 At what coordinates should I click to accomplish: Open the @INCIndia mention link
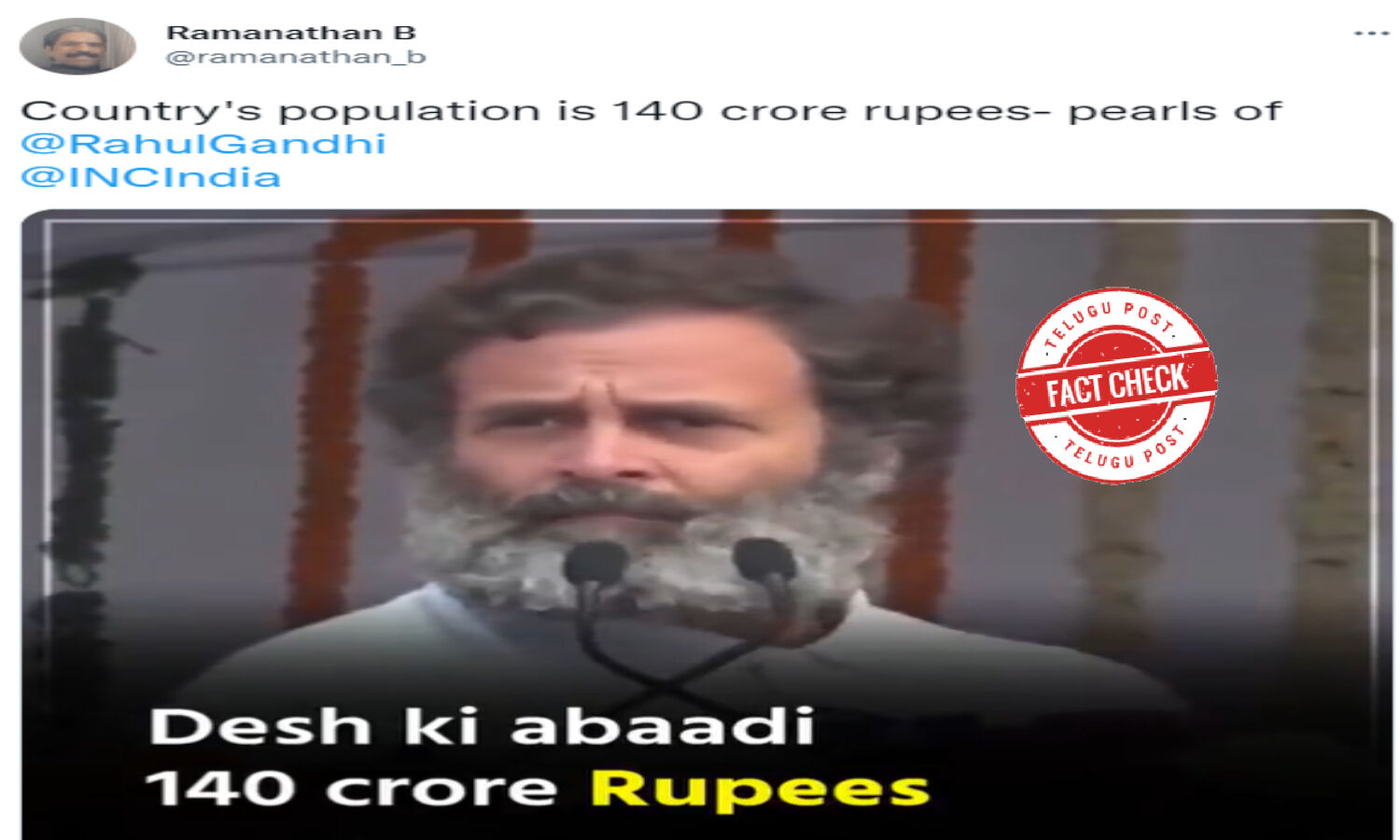point(151,177)
